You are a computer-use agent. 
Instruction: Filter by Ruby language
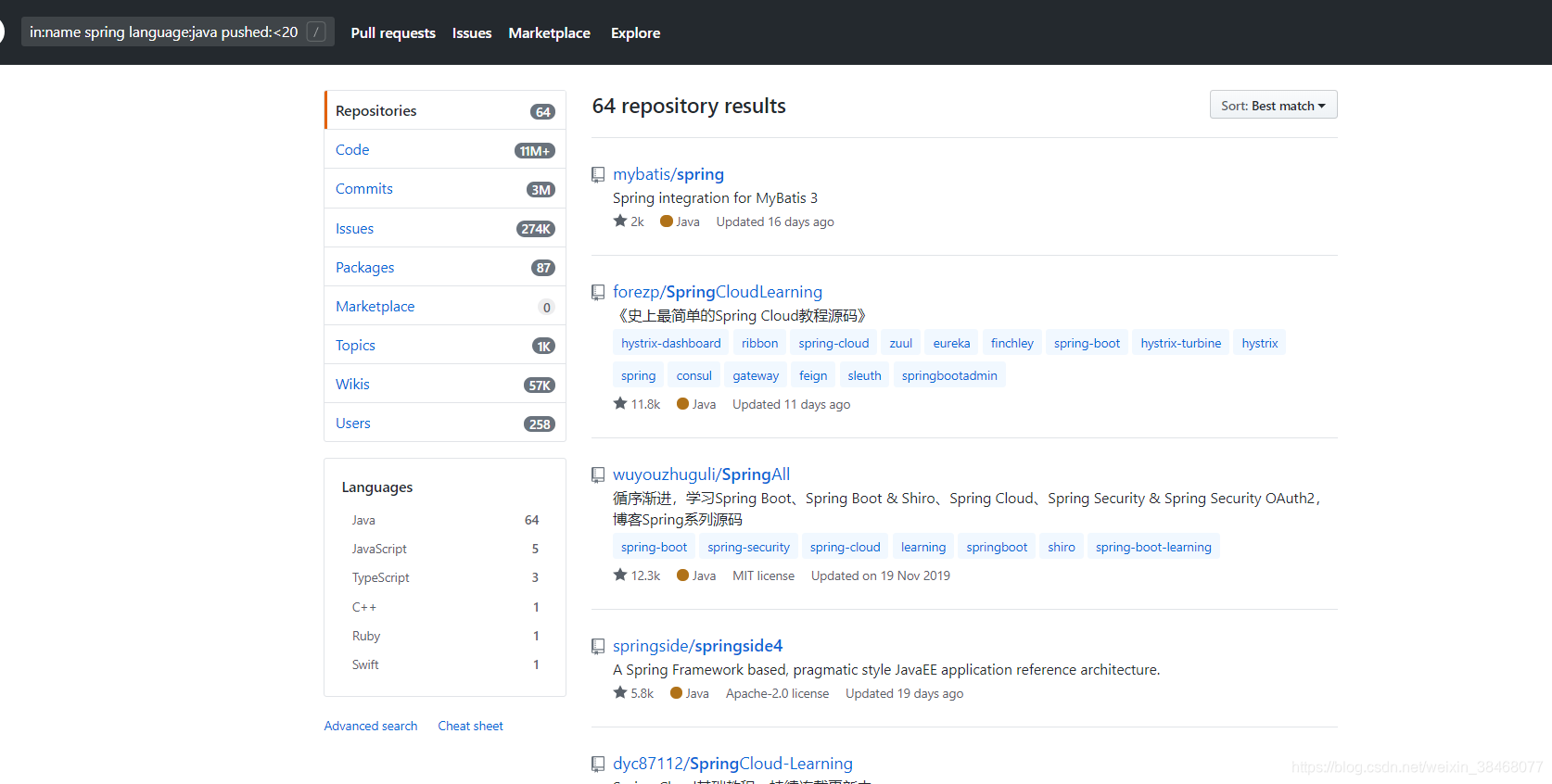coord(445,636)
